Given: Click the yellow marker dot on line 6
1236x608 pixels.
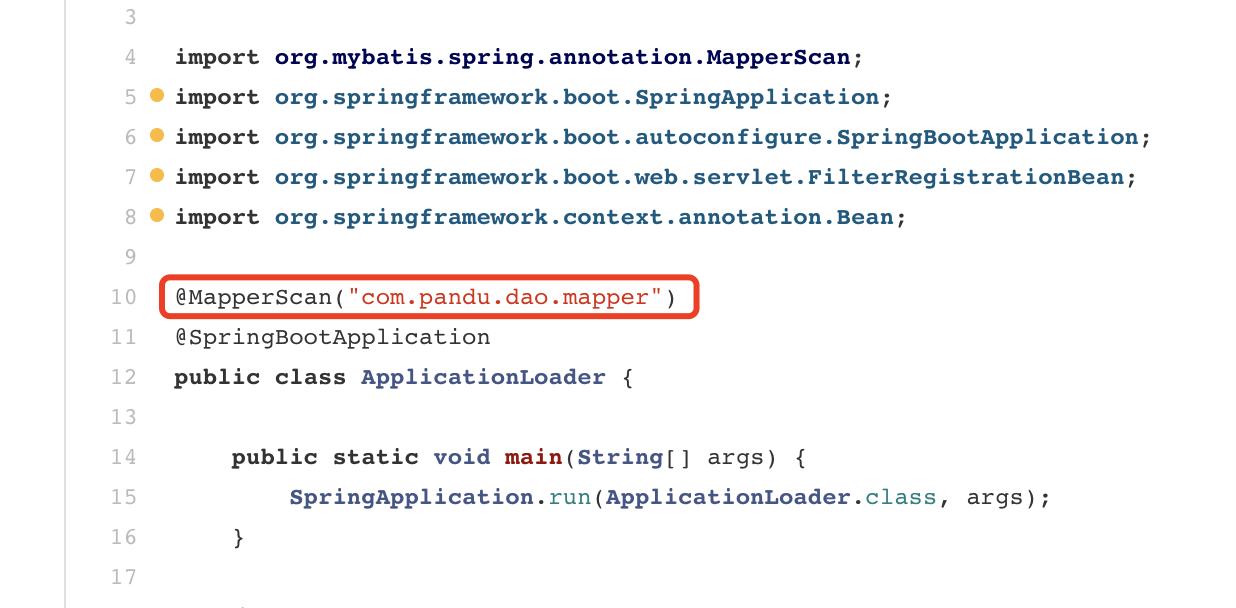Looking at the screenshot, I should pyautogui.click(x=156, y=136).
